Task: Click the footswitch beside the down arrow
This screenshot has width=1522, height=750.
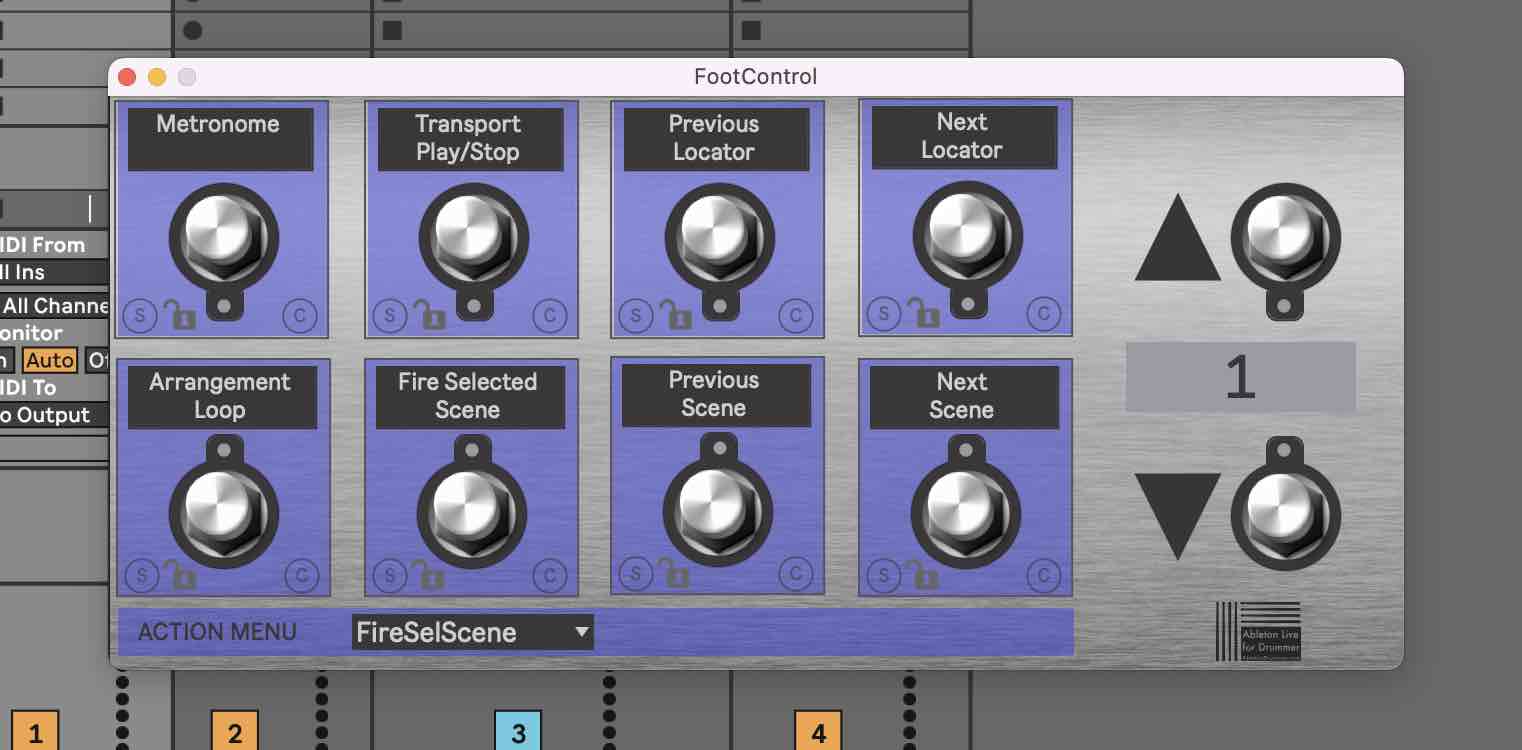Action: tap(1286, 516)
